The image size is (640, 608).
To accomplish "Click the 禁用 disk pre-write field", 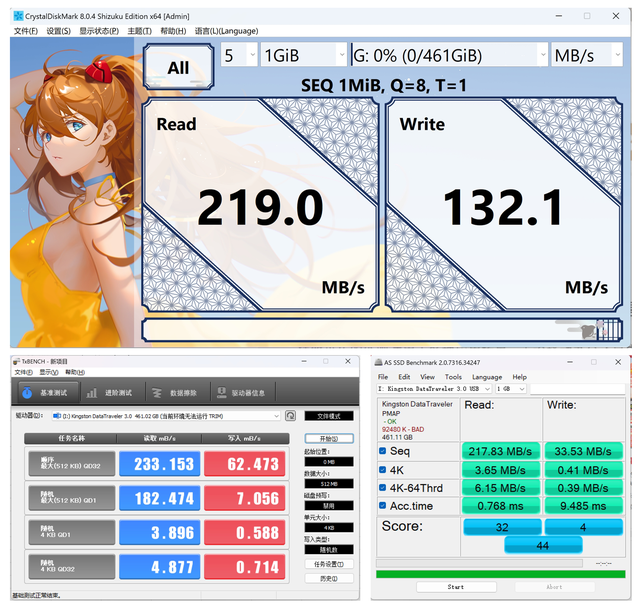I will coord(329,506).
